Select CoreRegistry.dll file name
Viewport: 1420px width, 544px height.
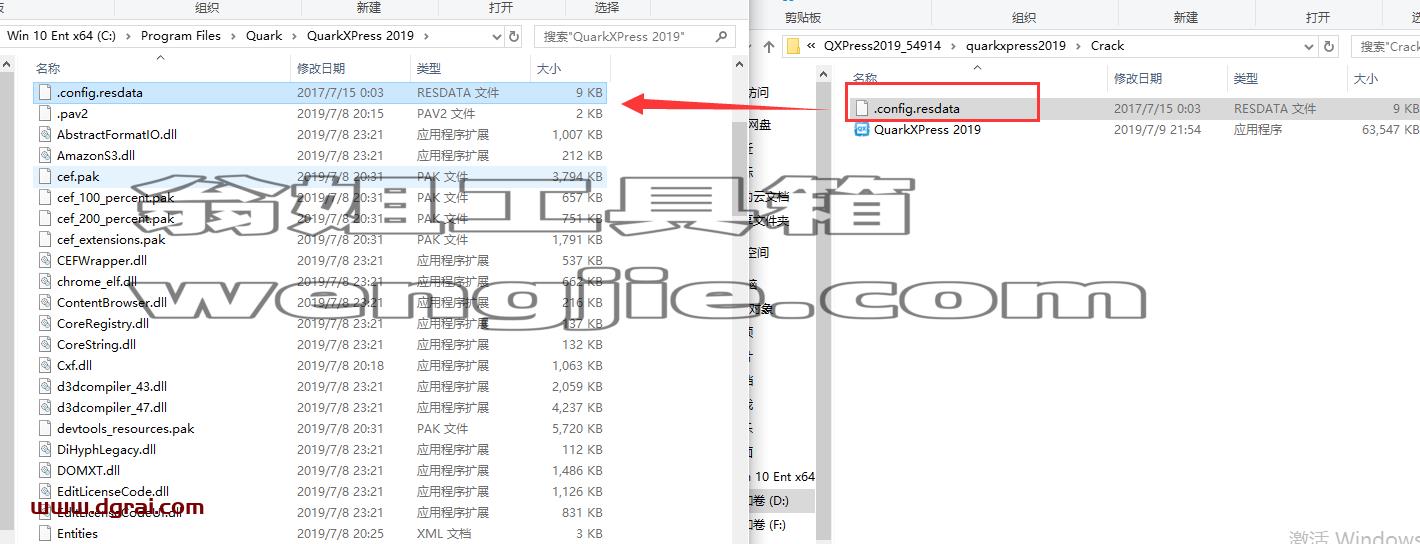(102, 323)
